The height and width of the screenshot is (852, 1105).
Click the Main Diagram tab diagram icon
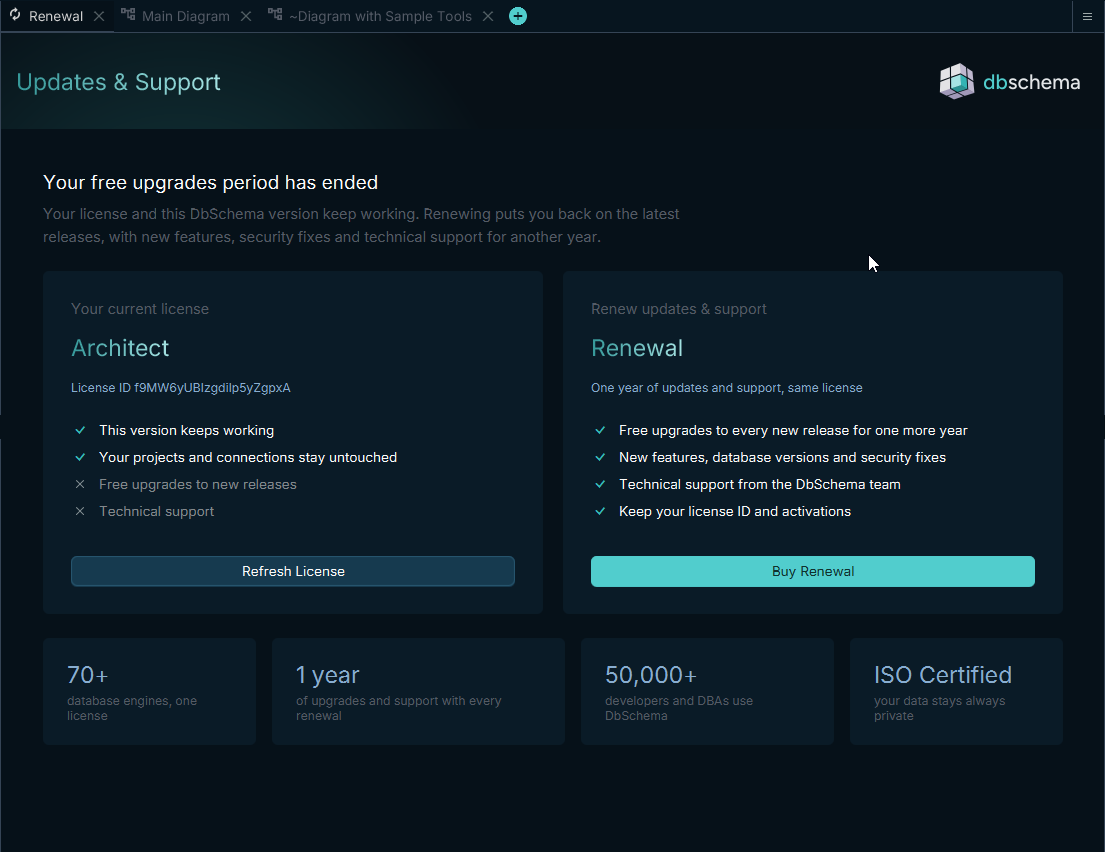coord(128,14)
